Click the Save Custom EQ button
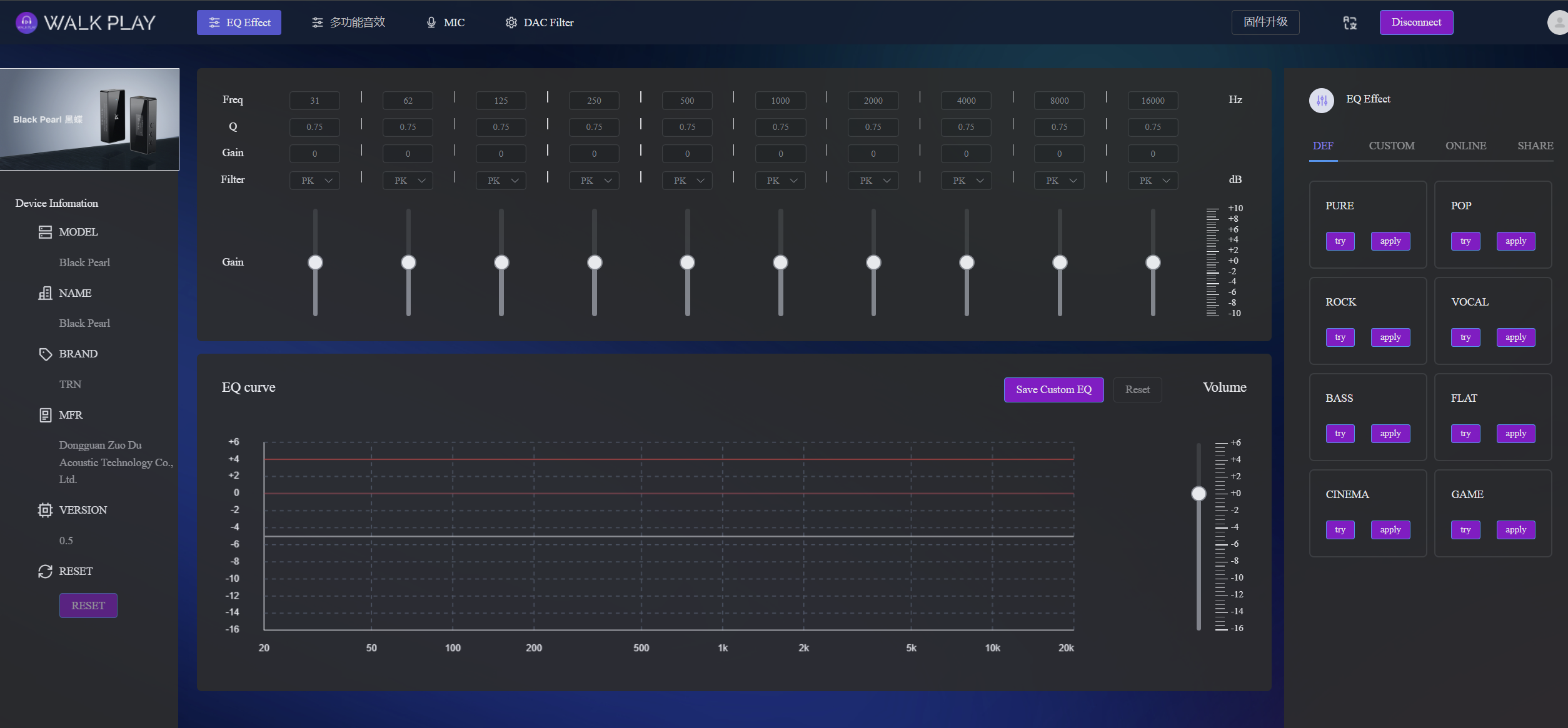The image size is (1568, 728). click(x=1053, y=390)
